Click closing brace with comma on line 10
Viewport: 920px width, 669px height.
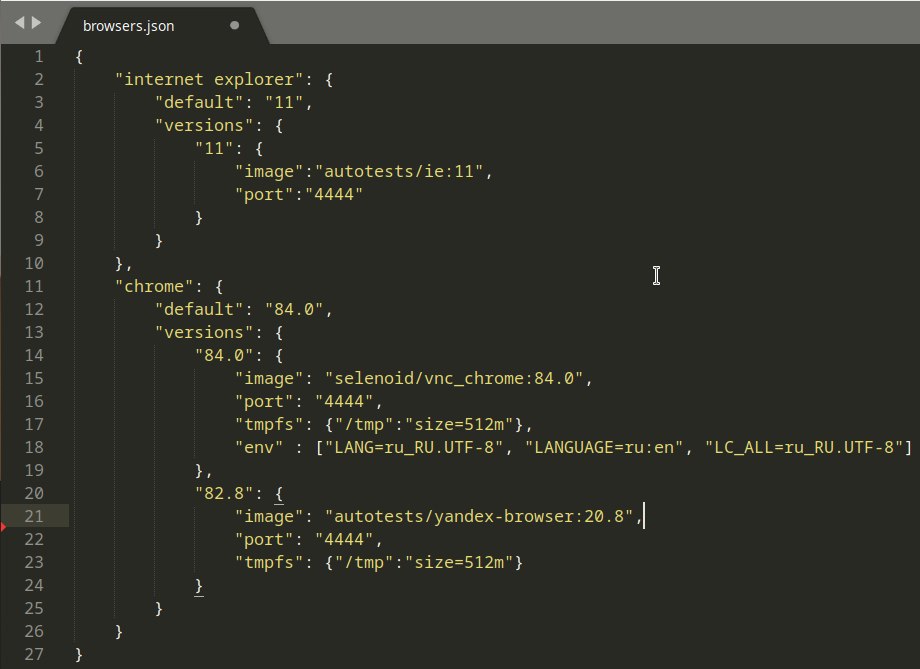[123, 263]
